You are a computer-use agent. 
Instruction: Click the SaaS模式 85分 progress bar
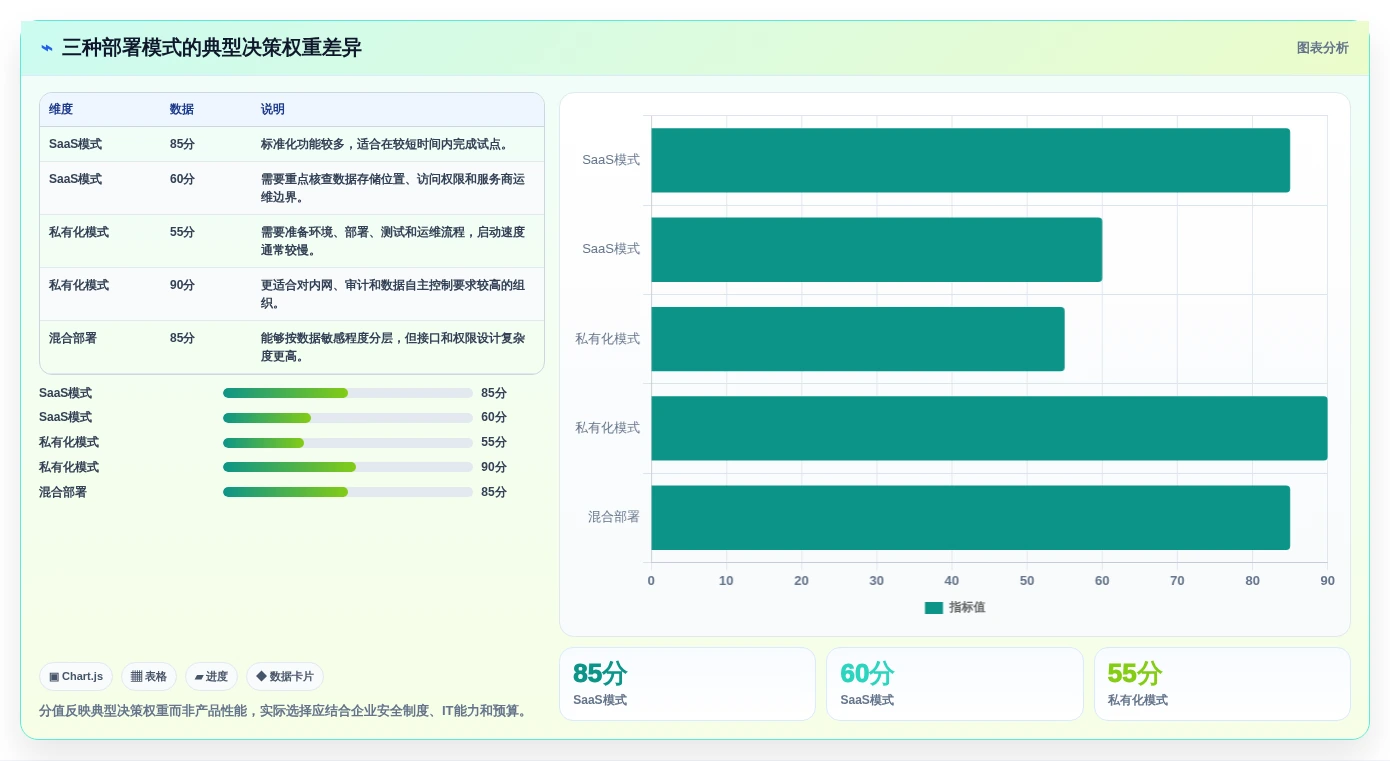tap(348, 393)
